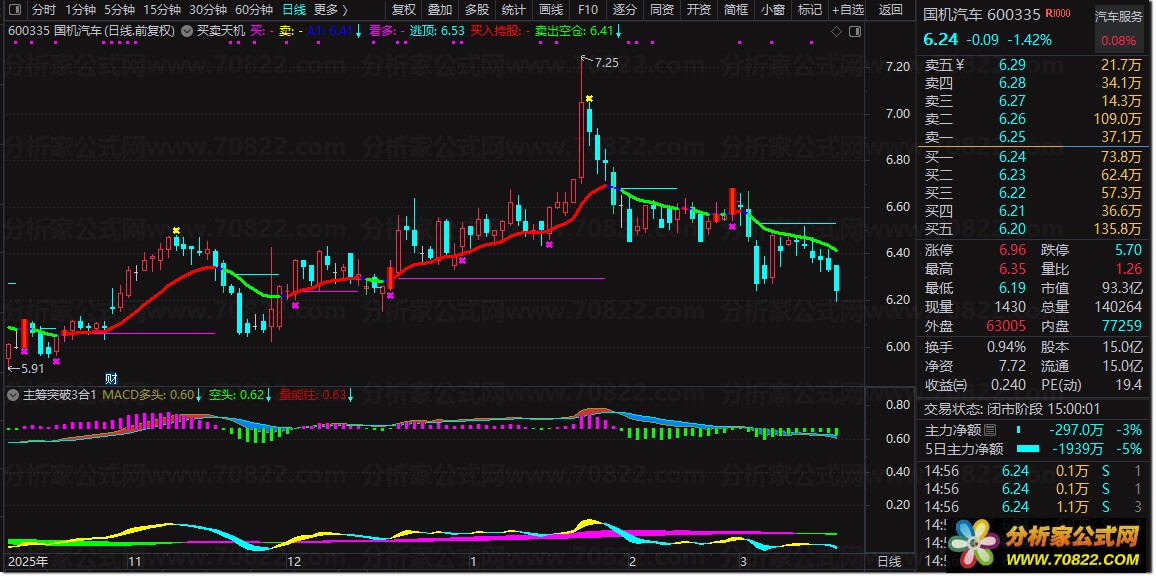The width and height of the screenshot is (1156, 576).
Task: Click the R1000 tag beside stock code
Action: point(1060,14)
